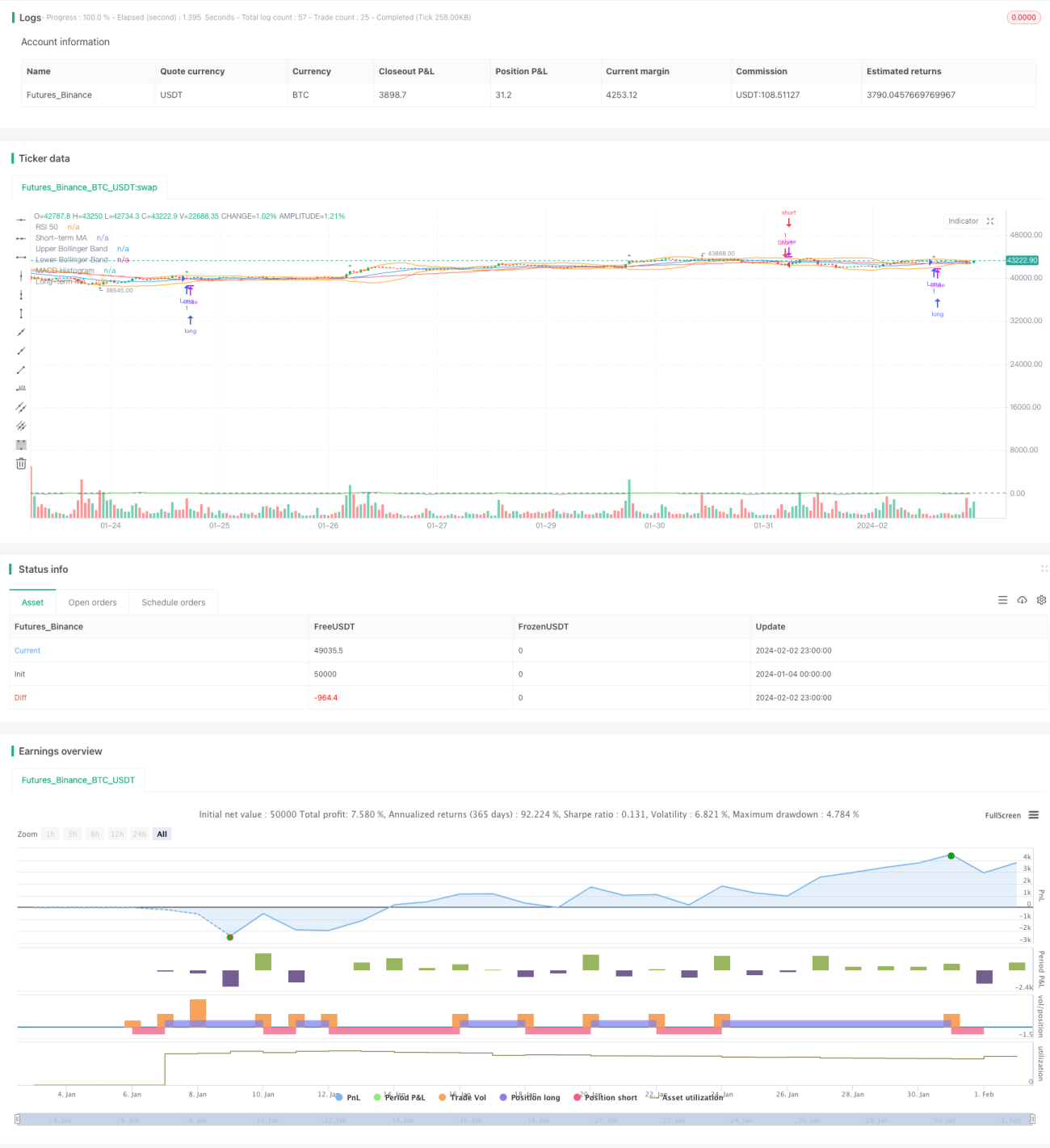Select the Fibonacci horizontal lines tool
Screen dimensions: 1050x1148
21,445
